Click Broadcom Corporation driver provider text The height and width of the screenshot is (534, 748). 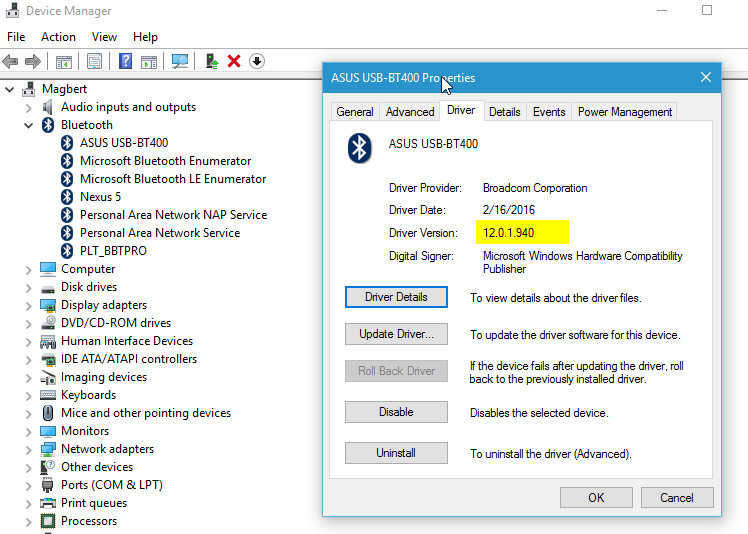pyautogui.click(x=535, y=188)
